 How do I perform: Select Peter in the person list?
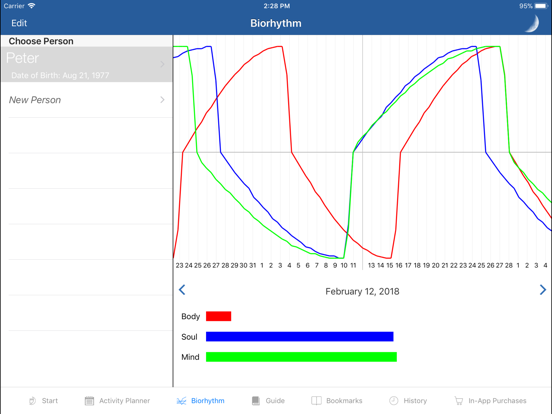(x=87, y=64)
